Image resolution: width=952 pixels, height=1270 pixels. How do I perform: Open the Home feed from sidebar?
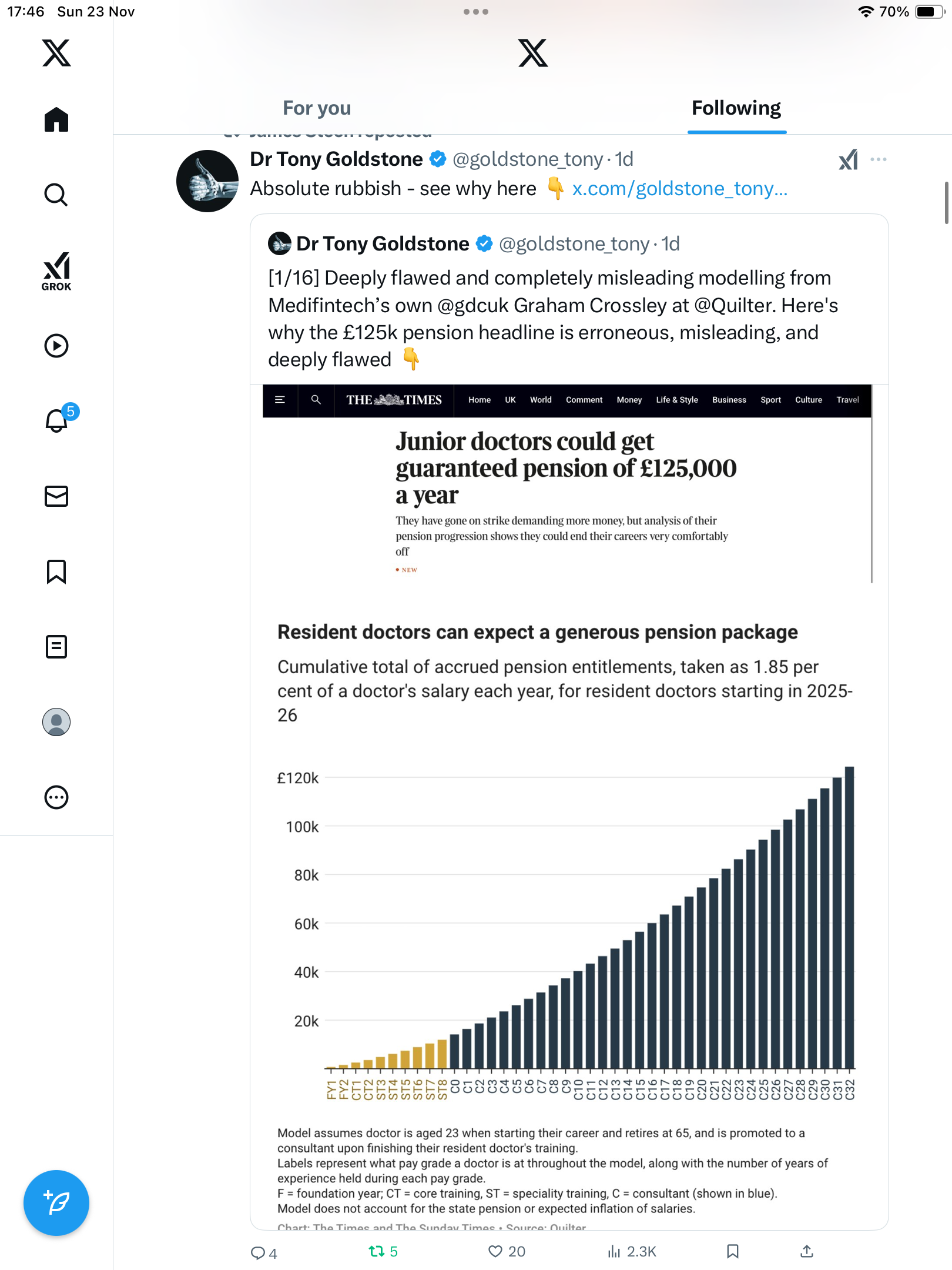pyautogui.click(x=56, y=120)
